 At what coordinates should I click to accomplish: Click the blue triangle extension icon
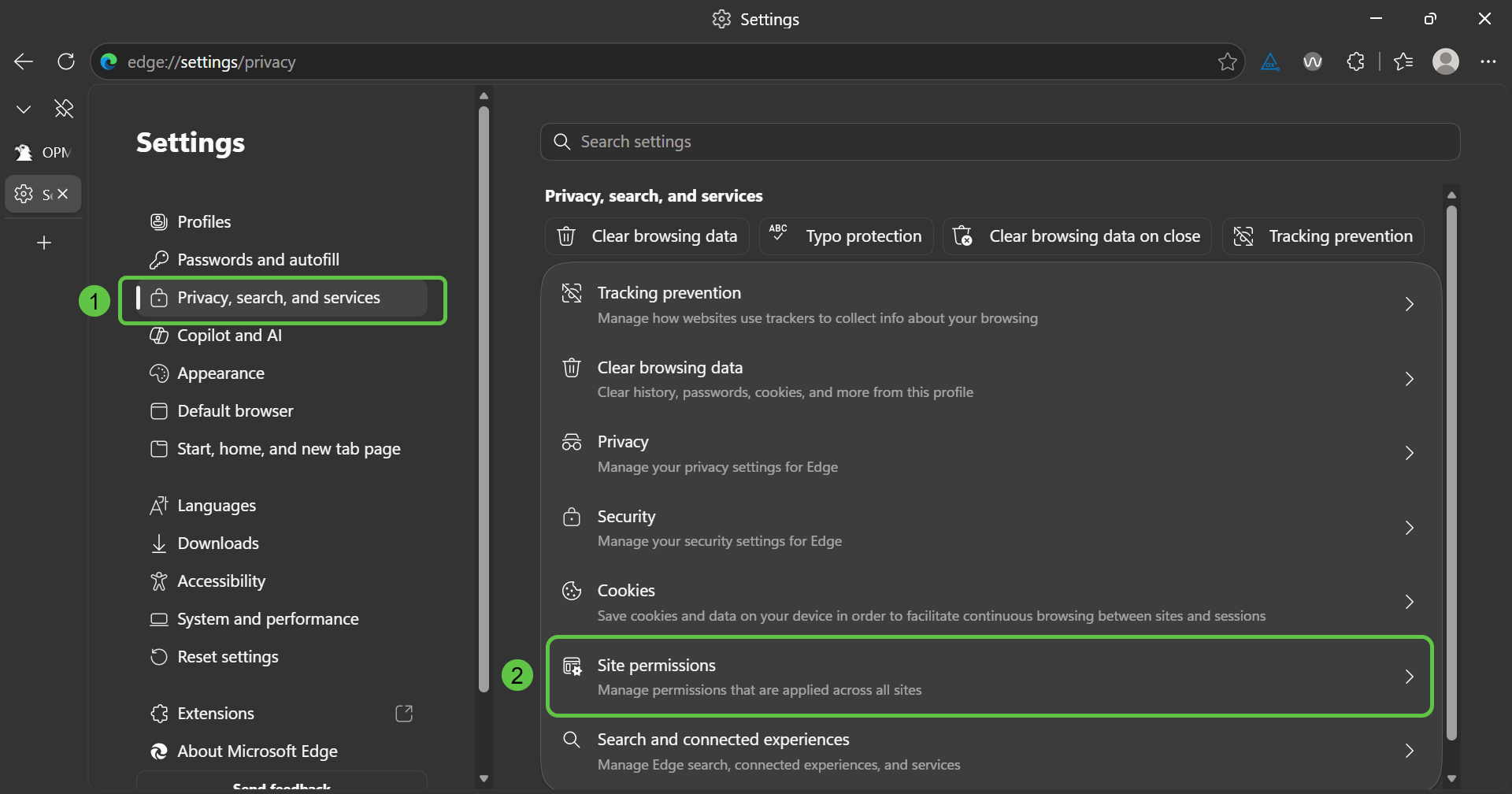[1270, 61]
